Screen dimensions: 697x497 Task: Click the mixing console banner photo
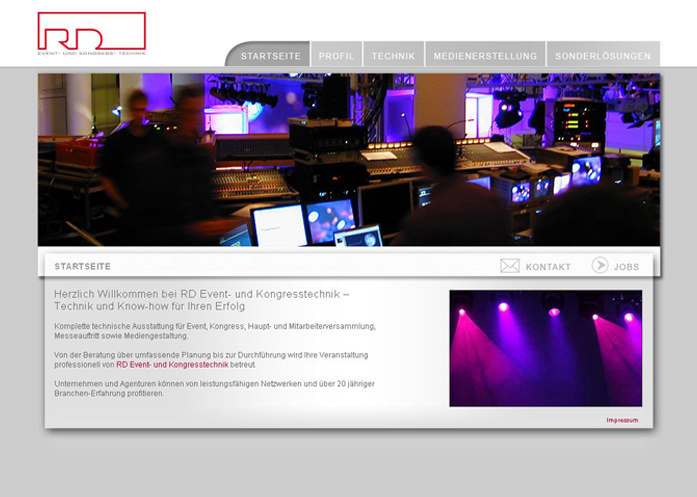pos(349,160)
